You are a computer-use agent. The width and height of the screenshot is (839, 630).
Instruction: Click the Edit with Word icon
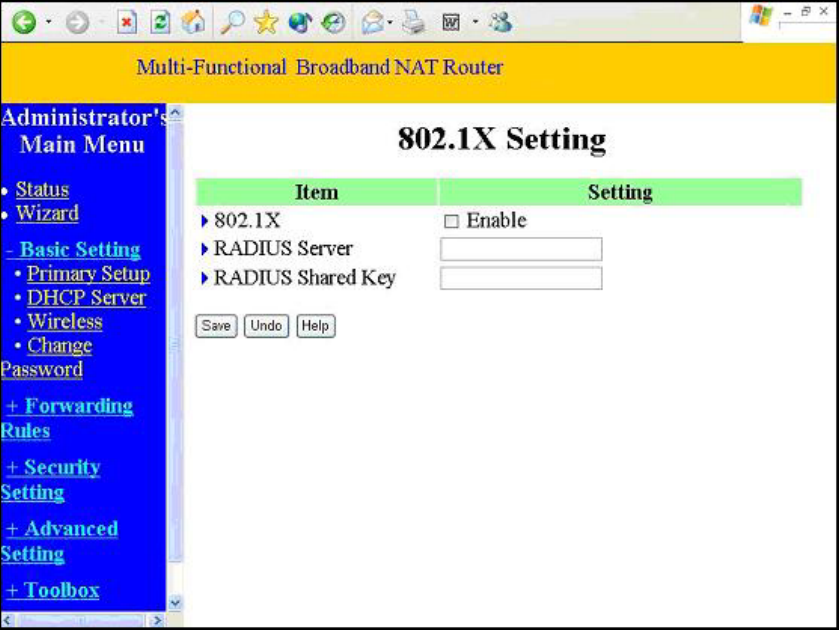(451, 22)
